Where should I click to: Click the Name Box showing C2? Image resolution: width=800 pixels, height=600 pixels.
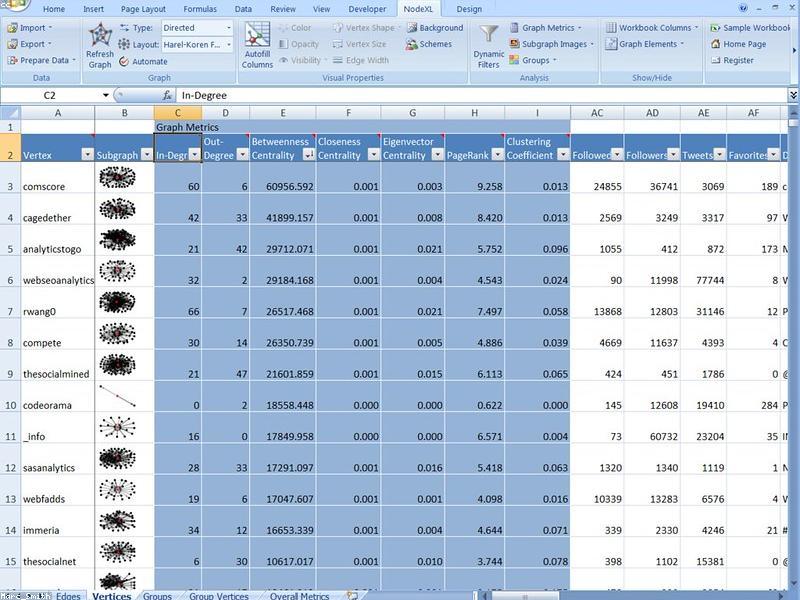tap(50, 95)
